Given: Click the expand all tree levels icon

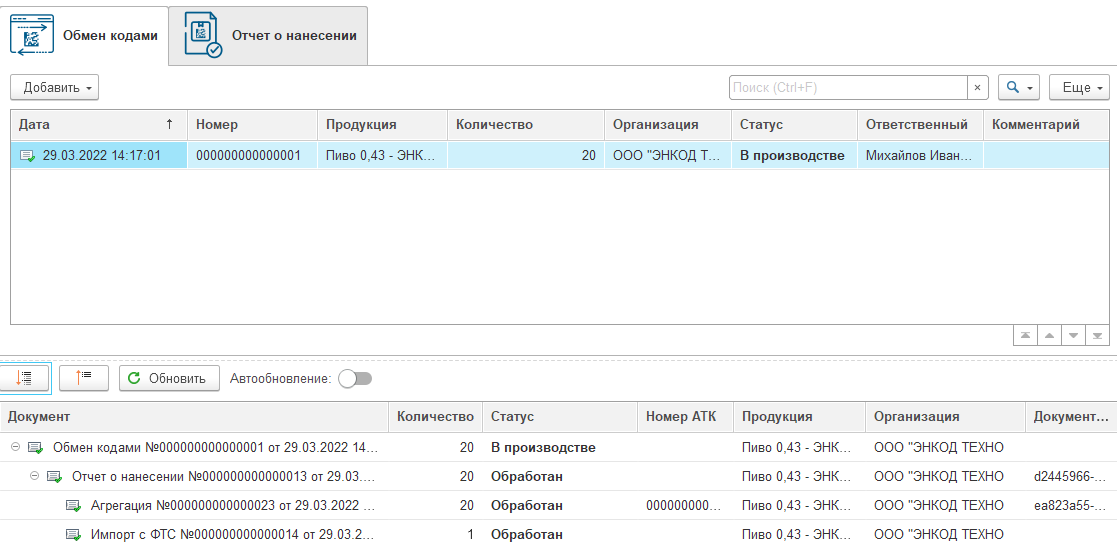Looking at the screenshot, I should click(25, 378).
